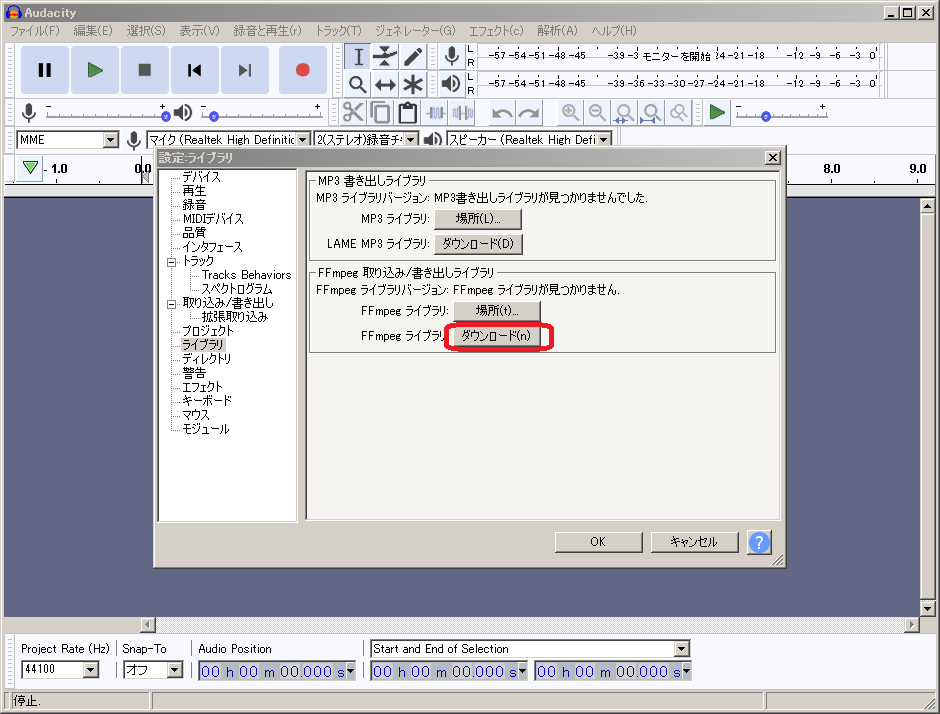Click the キャンセル button
The height and width of the screenshot is (714, 940).
[x=694, y=542]
